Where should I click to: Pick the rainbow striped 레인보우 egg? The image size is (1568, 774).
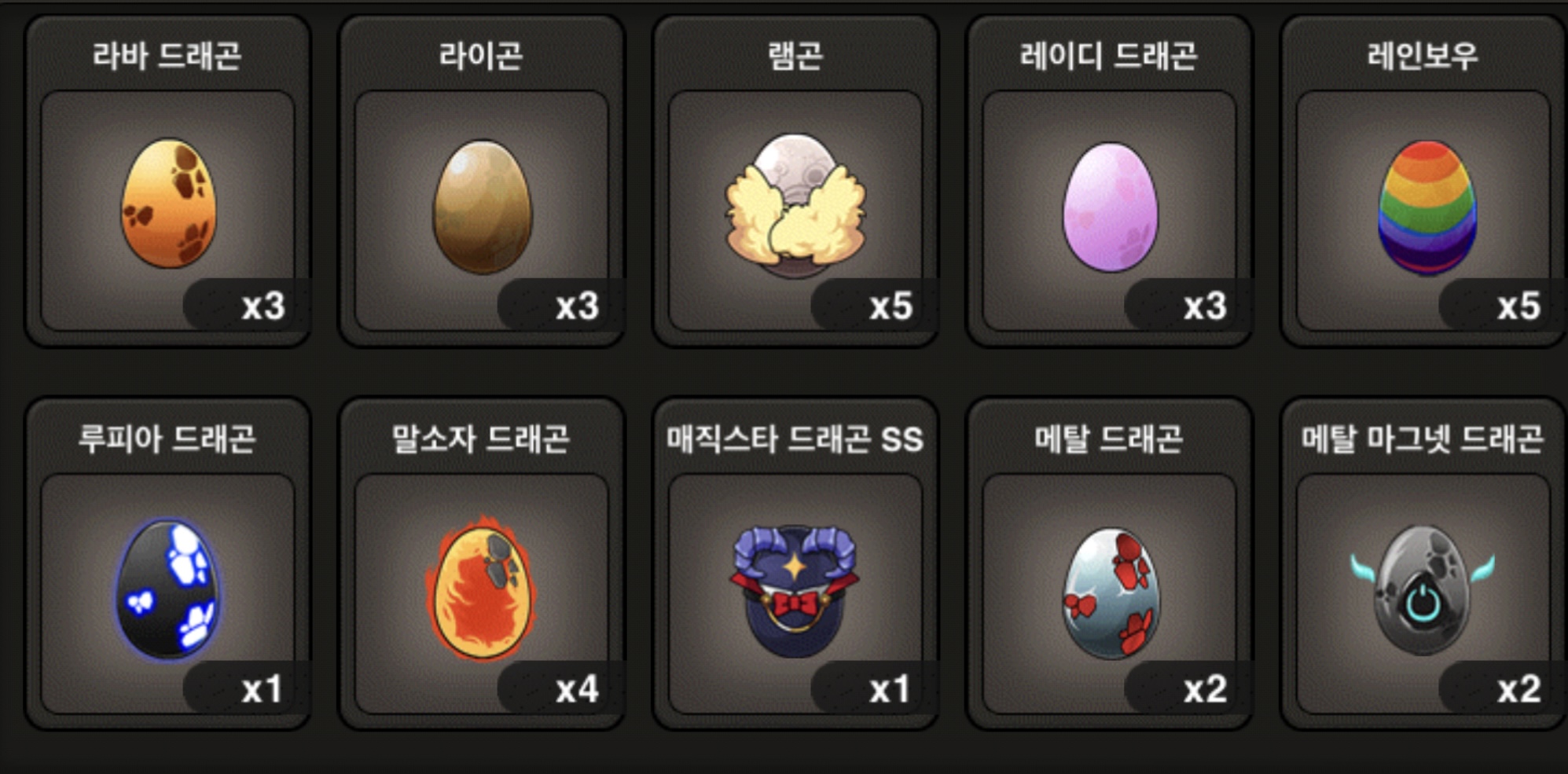[x=1427, y=208]
